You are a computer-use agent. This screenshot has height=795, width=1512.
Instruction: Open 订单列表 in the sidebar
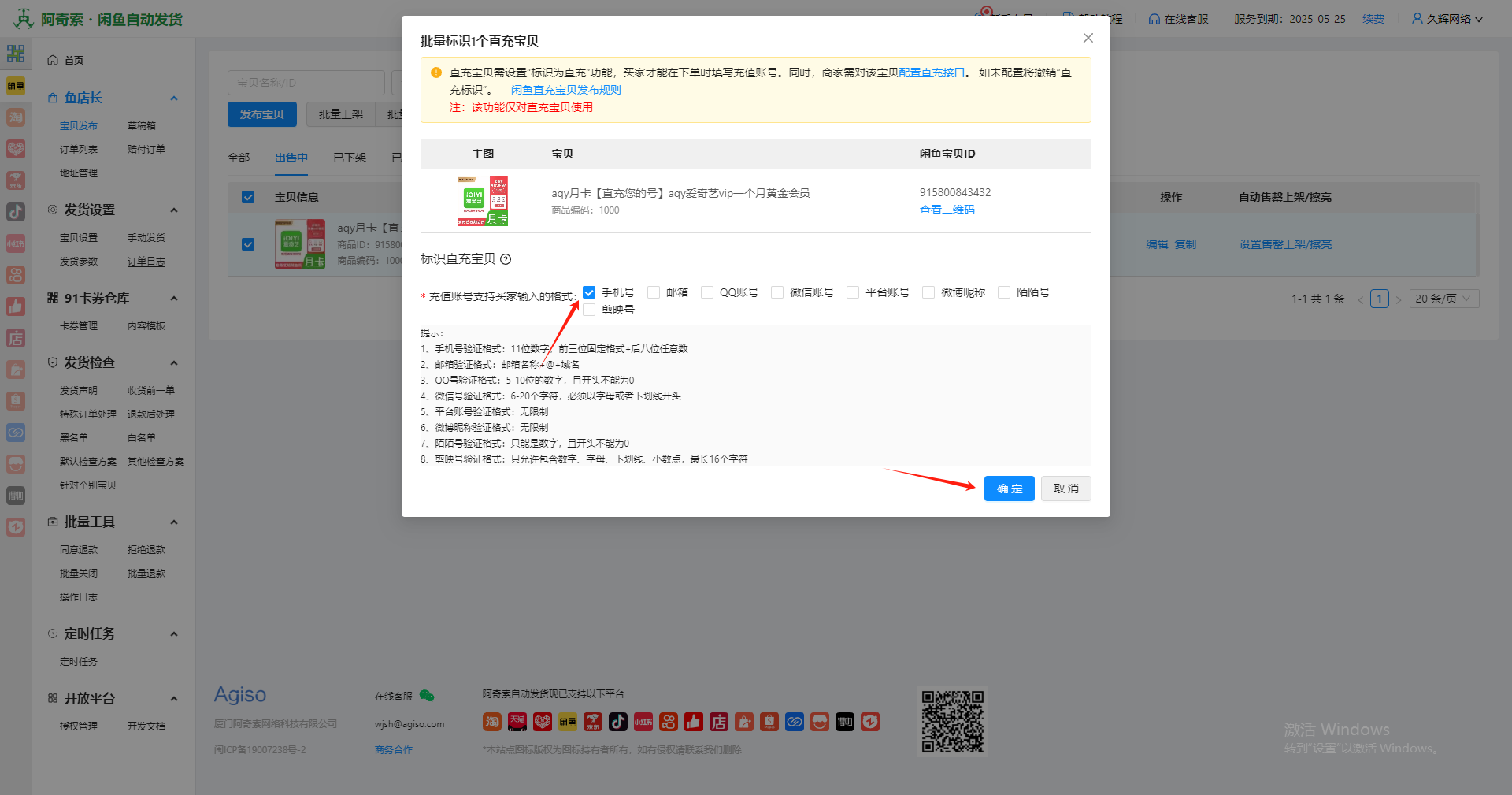coord(79,149)
